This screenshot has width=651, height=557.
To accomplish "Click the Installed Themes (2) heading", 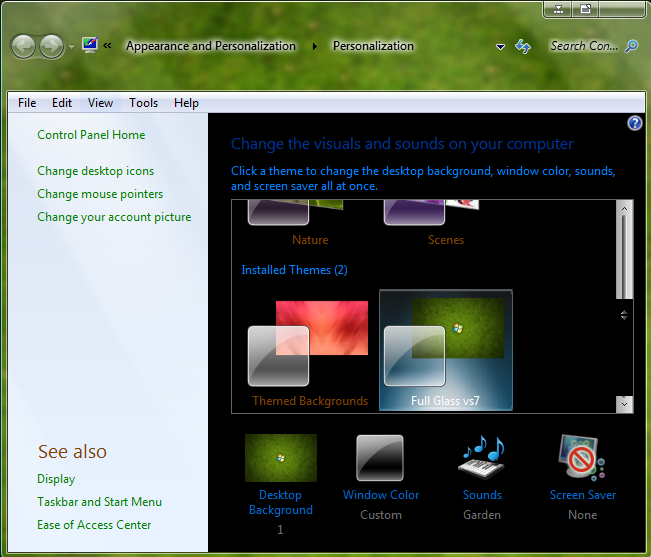I will coord(294,270).
